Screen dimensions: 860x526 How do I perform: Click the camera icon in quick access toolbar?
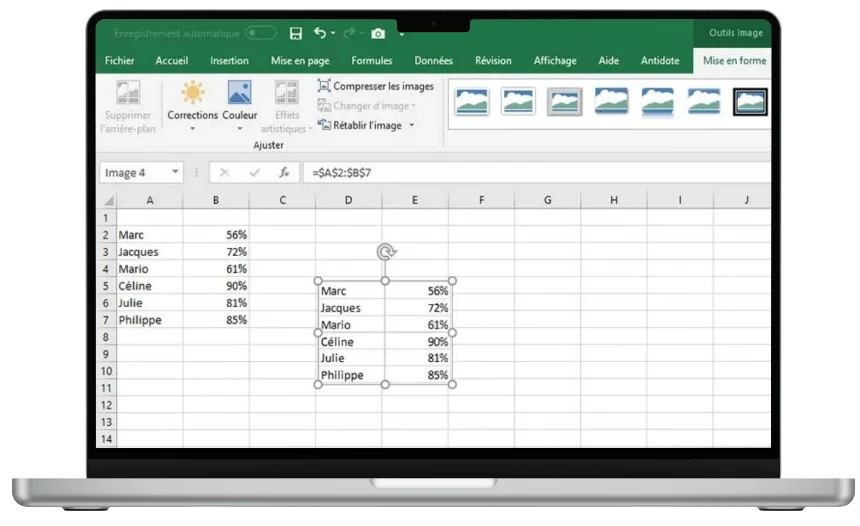tap(378, 34)
